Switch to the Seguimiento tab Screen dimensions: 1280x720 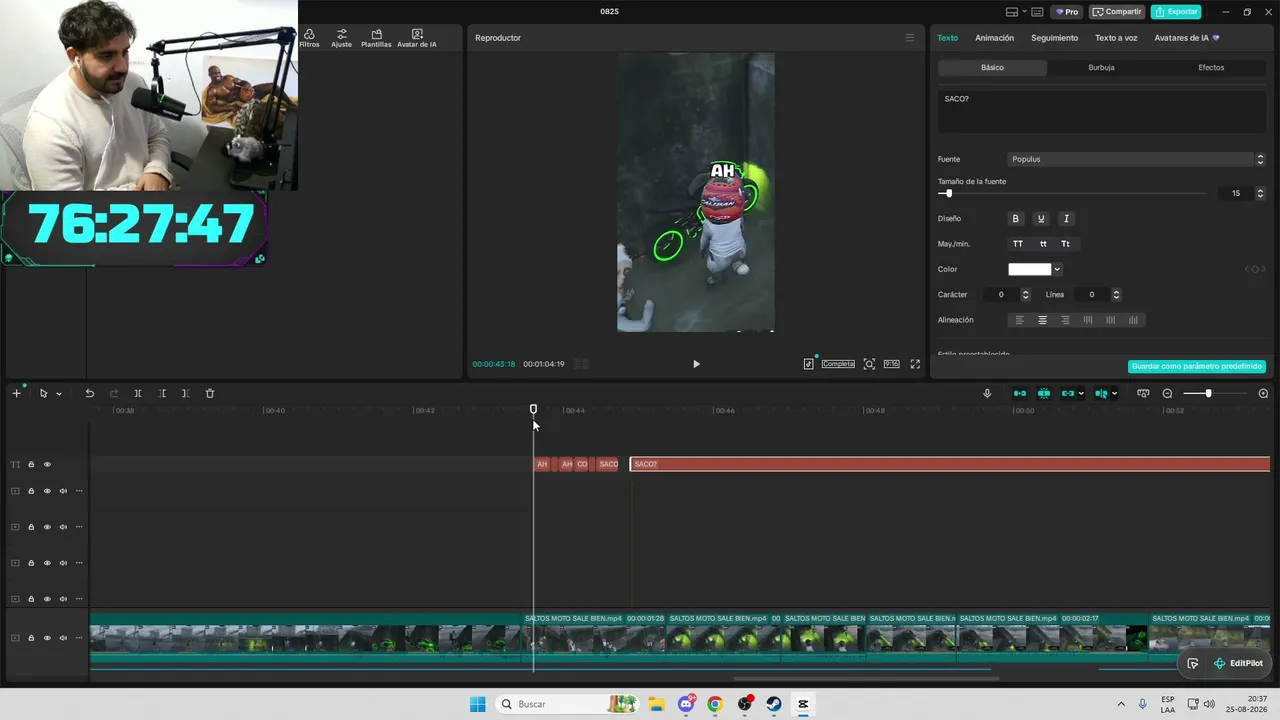[1055, 38]
